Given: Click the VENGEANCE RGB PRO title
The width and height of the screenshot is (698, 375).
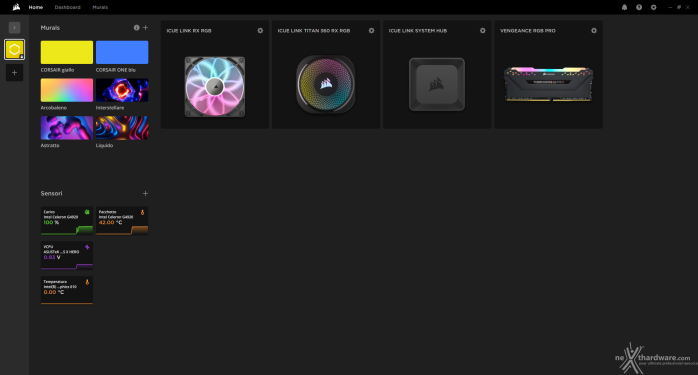Looking at the screenshot, I should click(528, 31).
